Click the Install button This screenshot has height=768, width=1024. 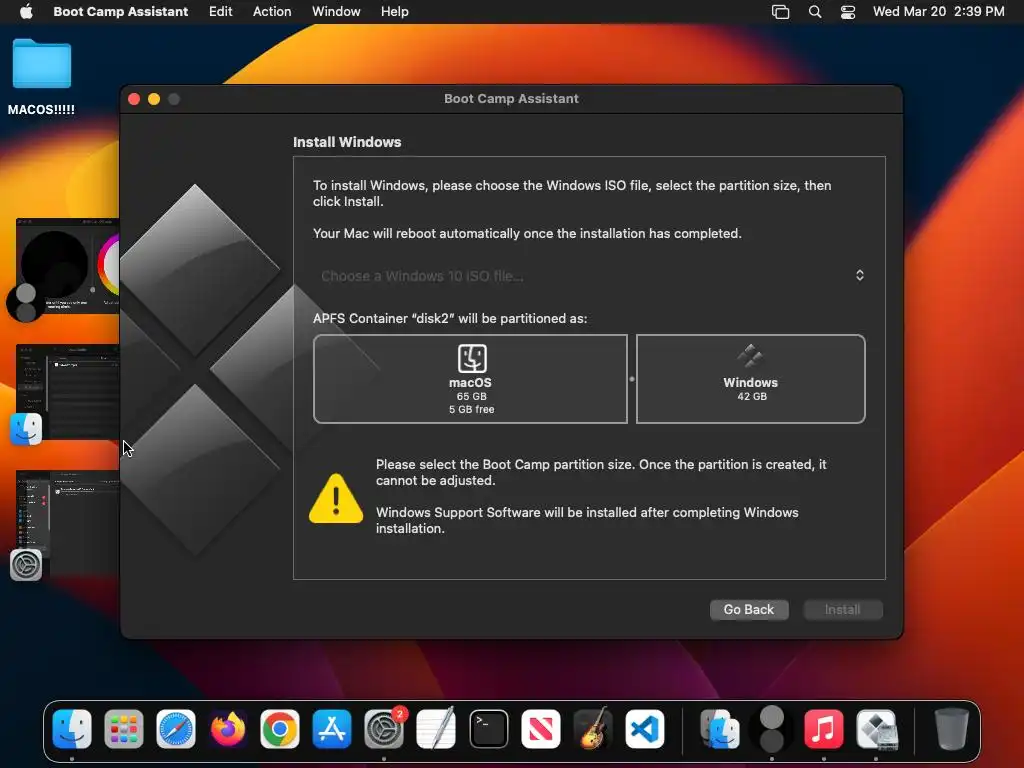842,609
